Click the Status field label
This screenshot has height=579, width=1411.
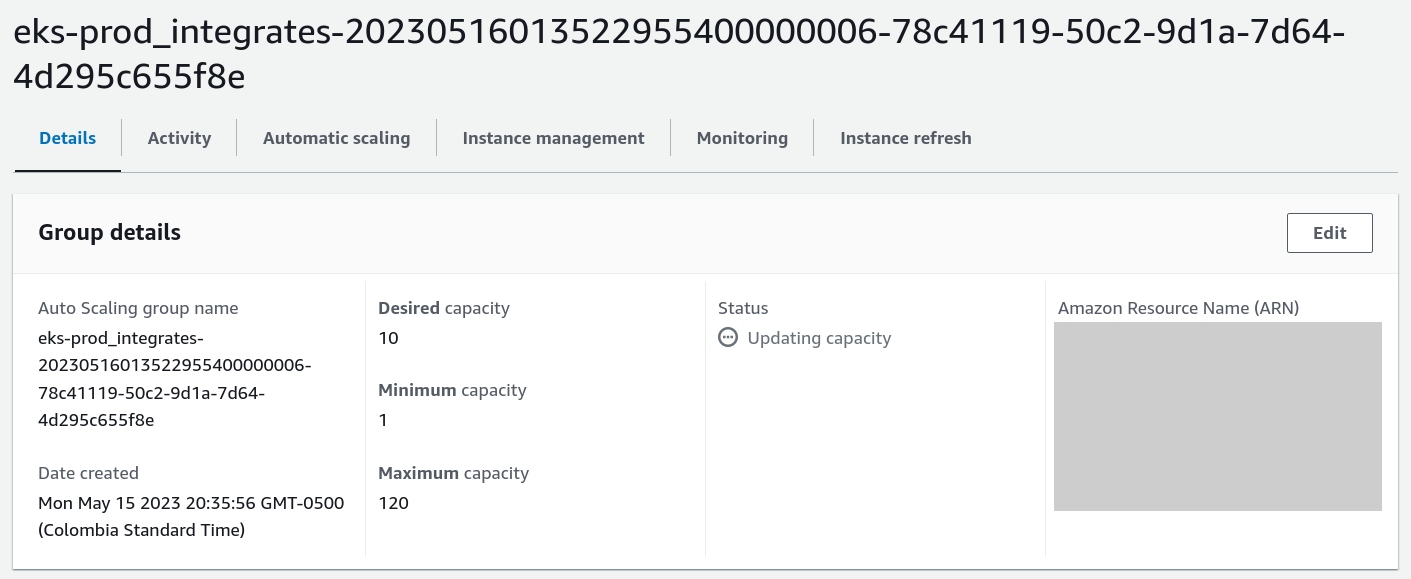coord(743,308)
